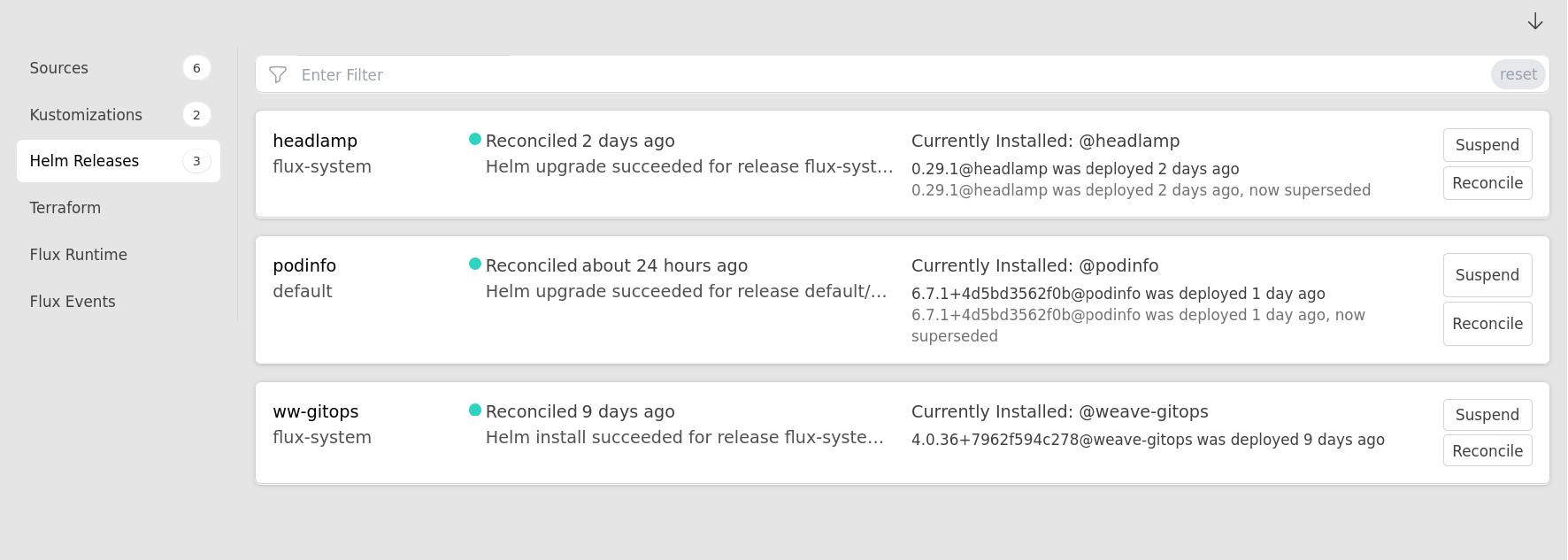Reconcile the podinfo release
The width and height of the screenshot is (1568, 560).
point(1487,324)
